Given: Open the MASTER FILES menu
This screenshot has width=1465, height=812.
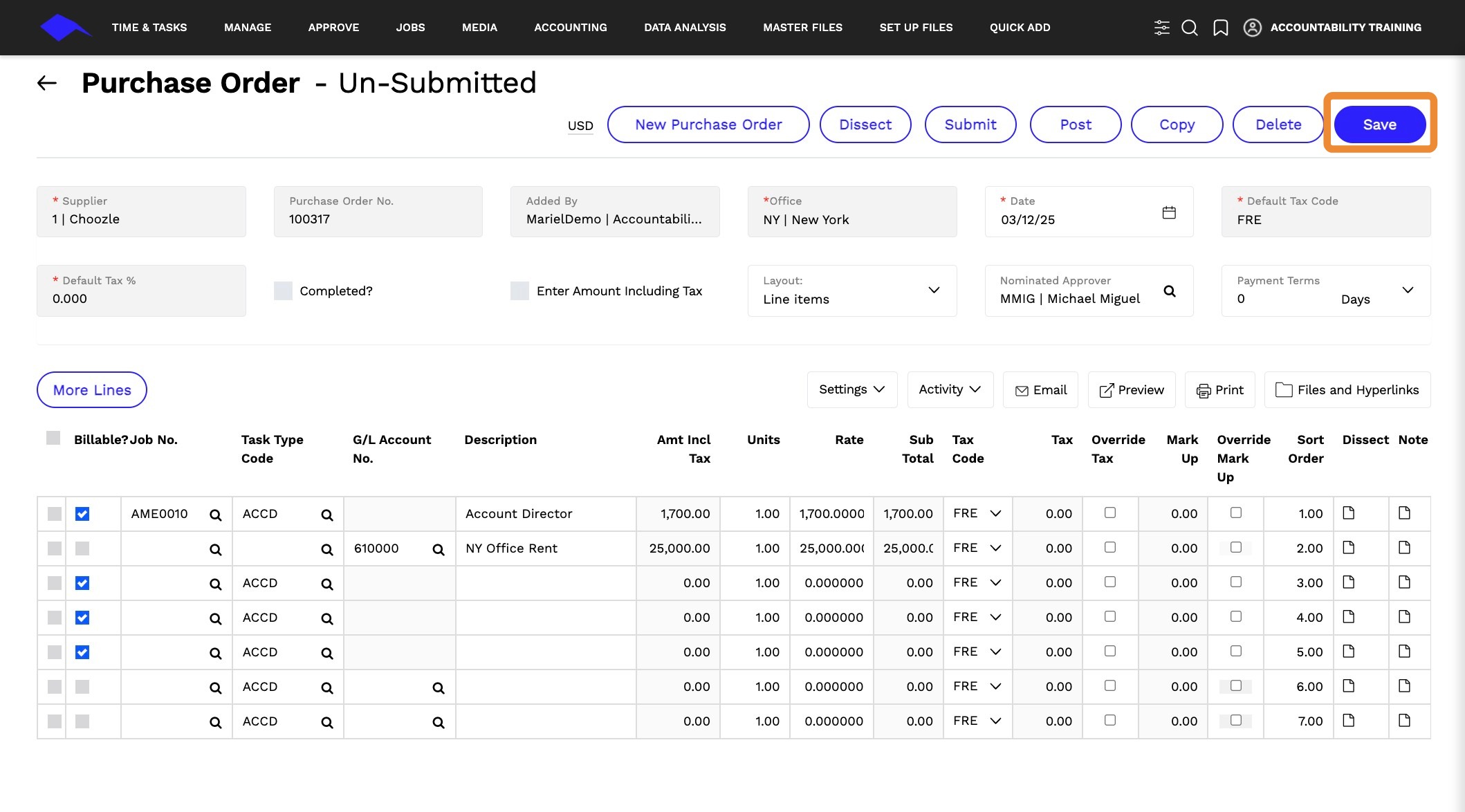Looking at the screenshot, I should click(803, 28).
